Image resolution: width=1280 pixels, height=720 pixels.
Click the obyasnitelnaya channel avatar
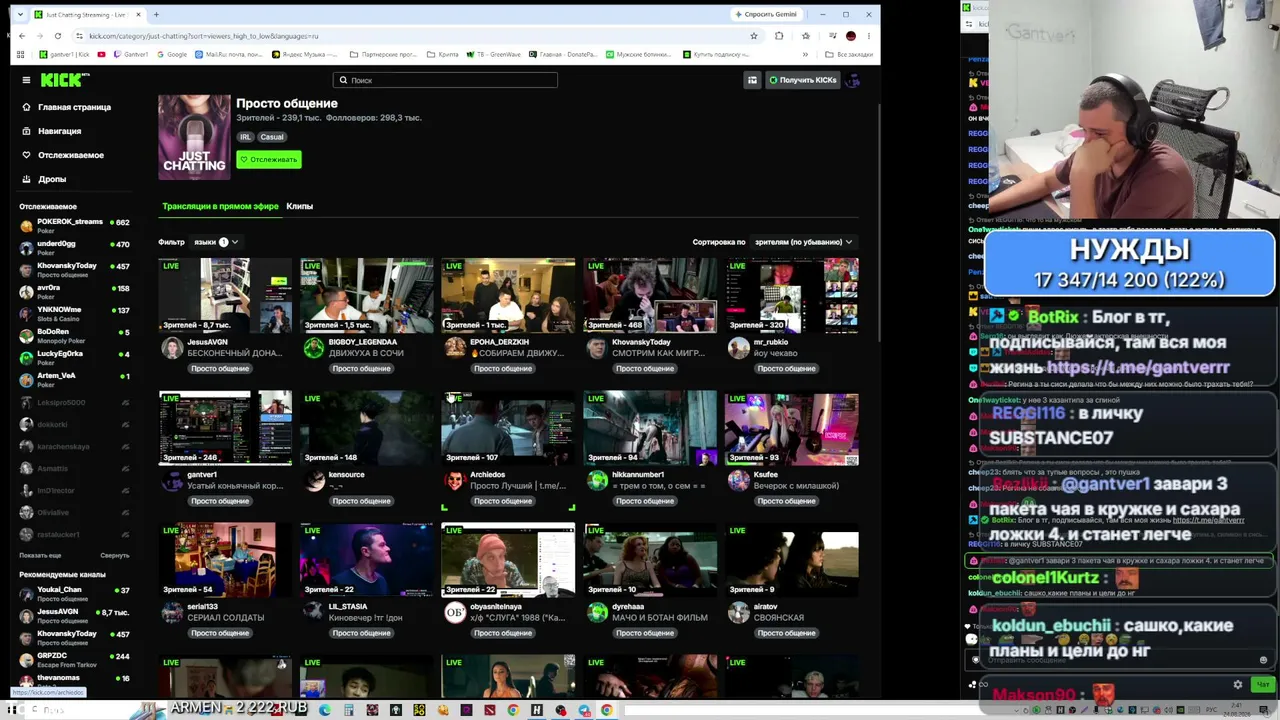[455, 612]
